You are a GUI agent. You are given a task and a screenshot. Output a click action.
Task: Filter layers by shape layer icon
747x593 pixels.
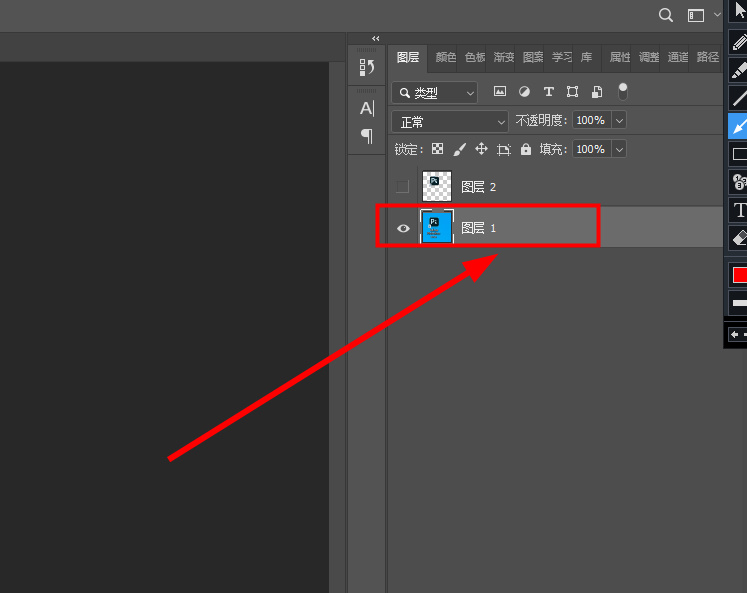[x=572, y=92]
